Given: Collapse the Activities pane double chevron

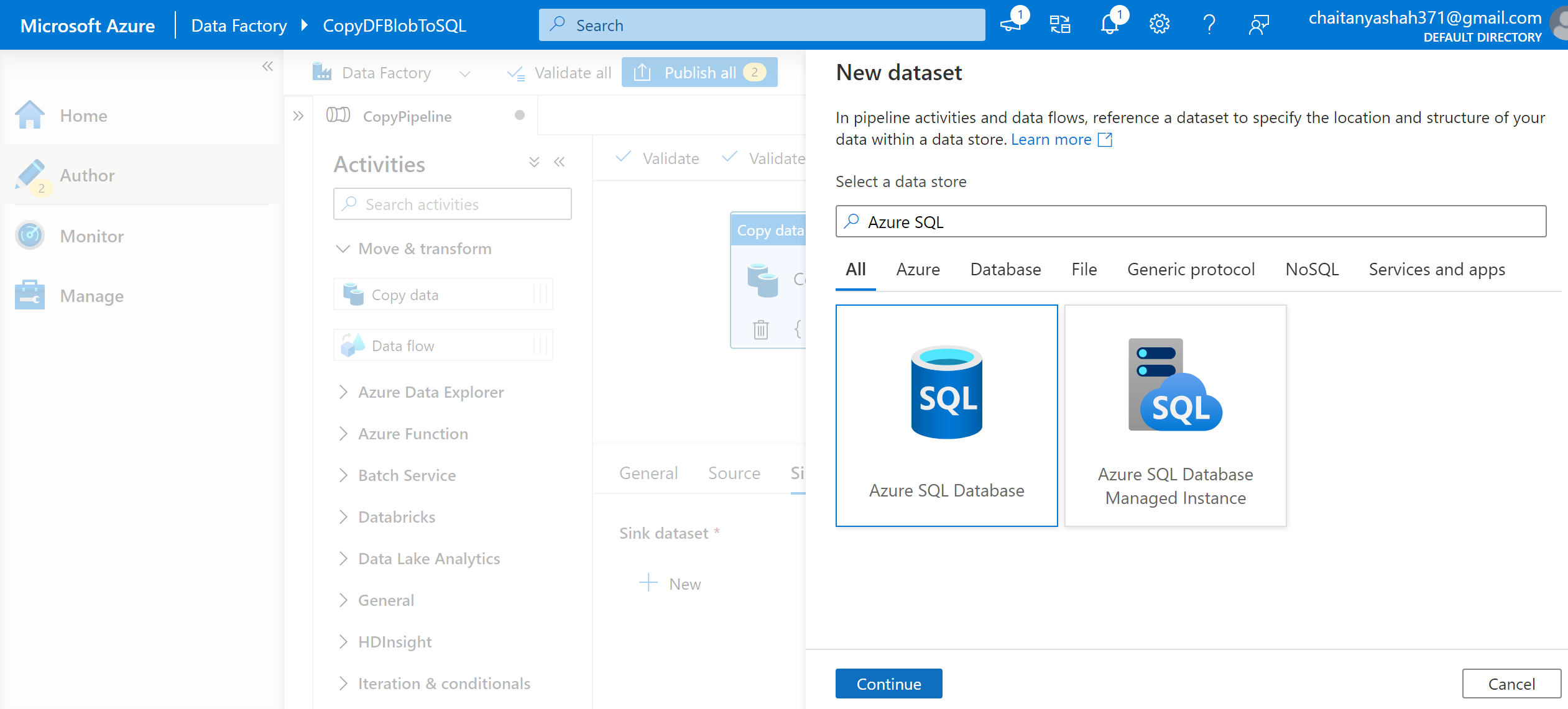Looking at the screenshot, I should click(x=559, y=162).
